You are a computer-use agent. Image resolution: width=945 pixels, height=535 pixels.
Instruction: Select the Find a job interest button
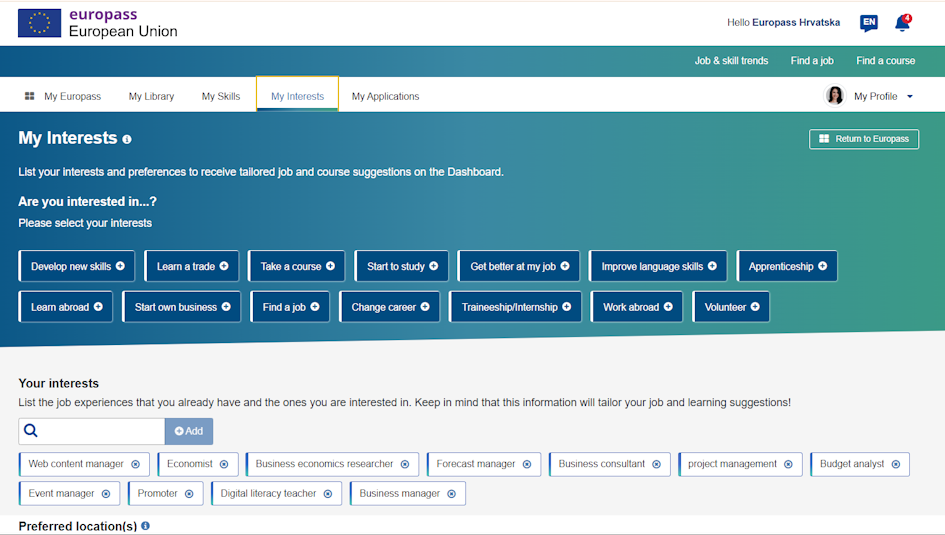[290, 307]
